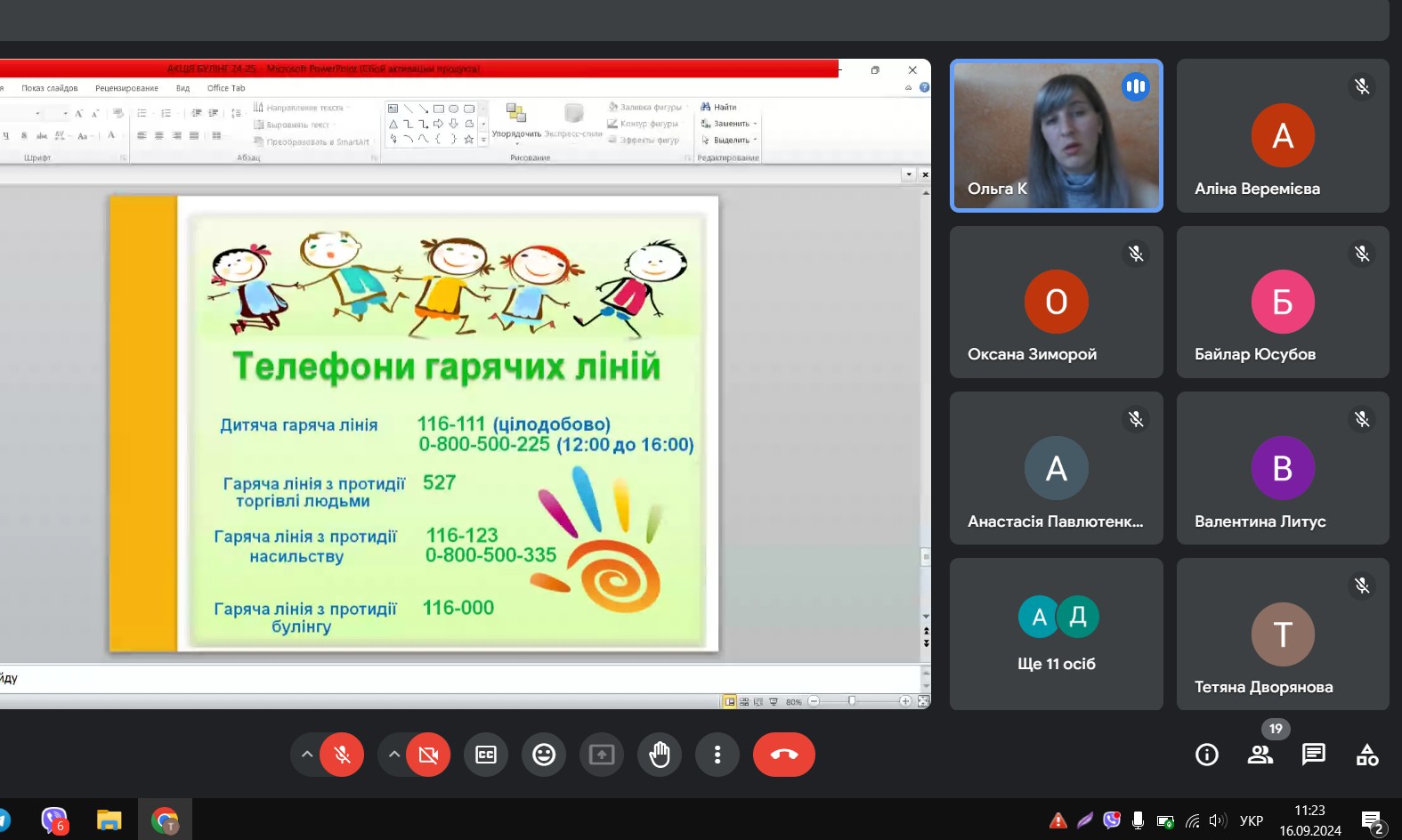This screenshot has width=1402, height=840.
Task: Send an emoji reaction
Action: tap(544, 755)
